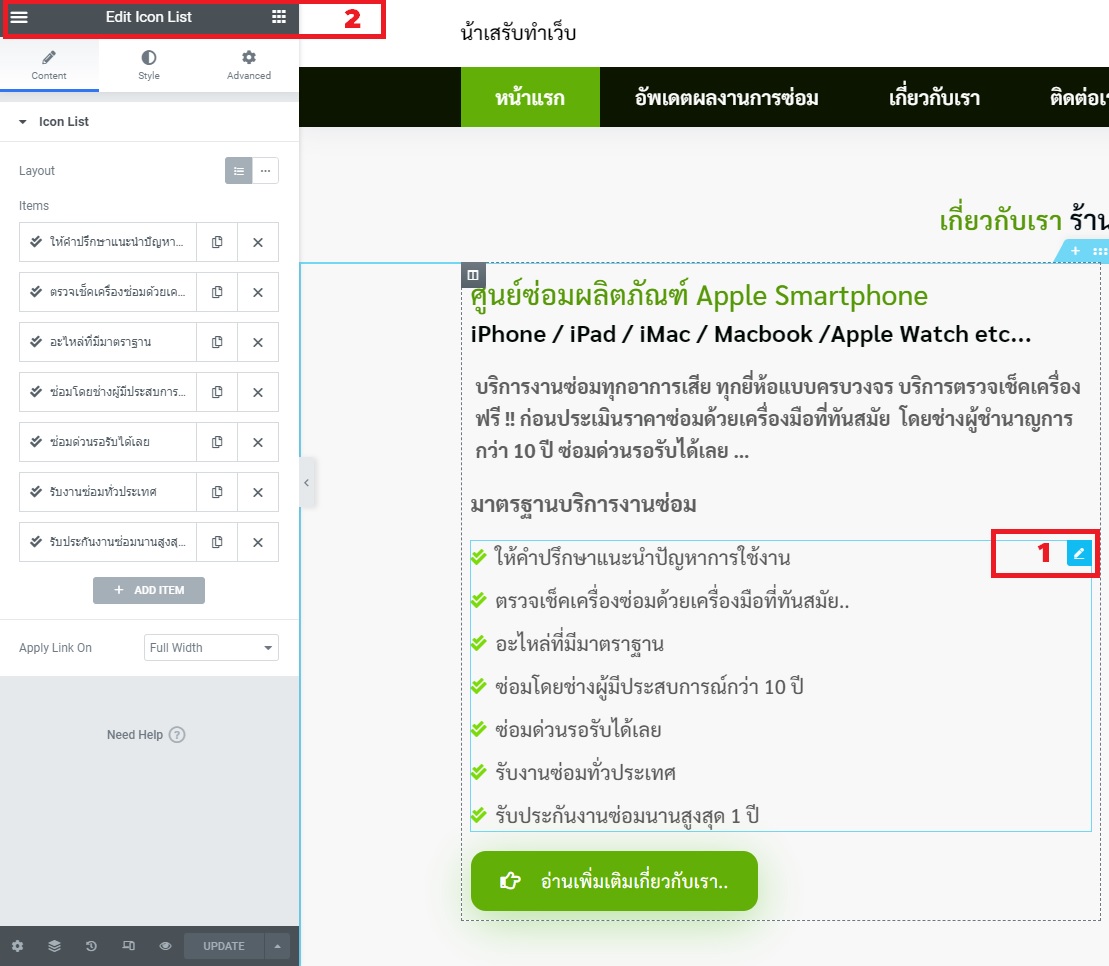
Task: Click the blue pencil edit widget handle
Action: coord(1079,553)
